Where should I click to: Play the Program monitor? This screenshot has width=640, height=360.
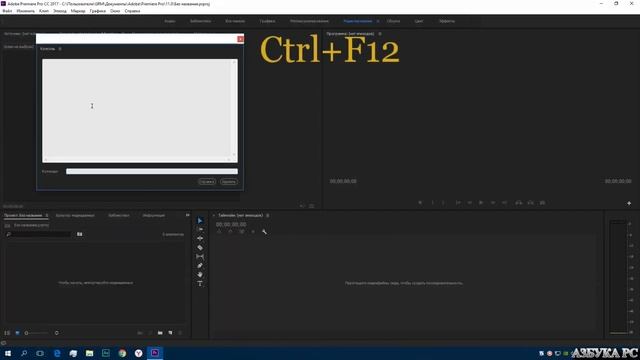[481, 202]
